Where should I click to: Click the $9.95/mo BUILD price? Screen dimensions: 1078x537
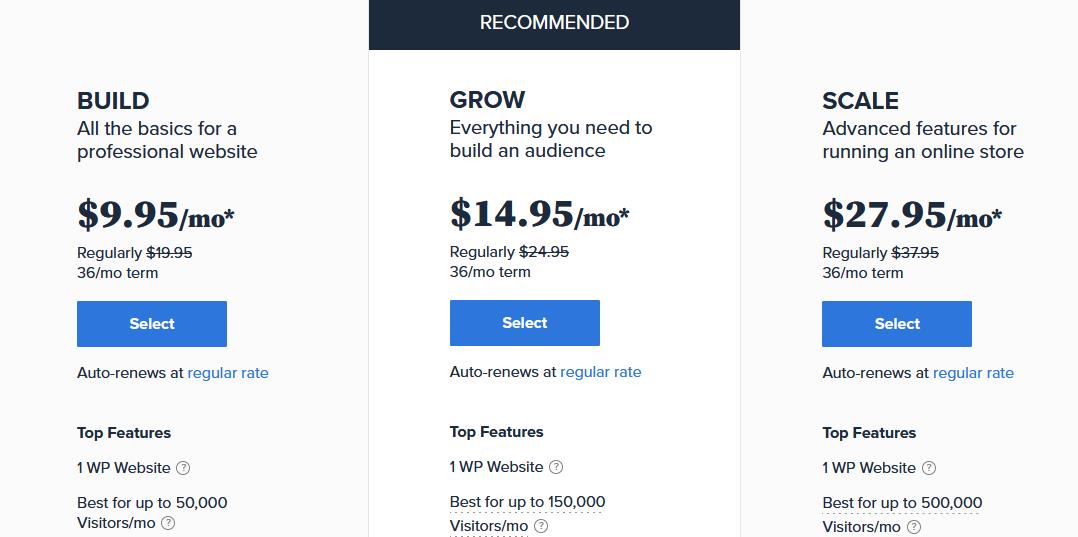tap(156, 215)
